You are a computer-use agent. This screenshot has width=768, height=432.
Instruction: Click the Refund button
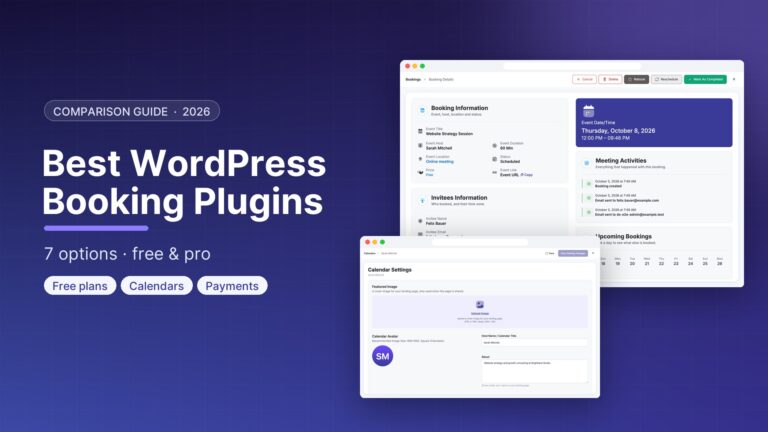(636, 79)
